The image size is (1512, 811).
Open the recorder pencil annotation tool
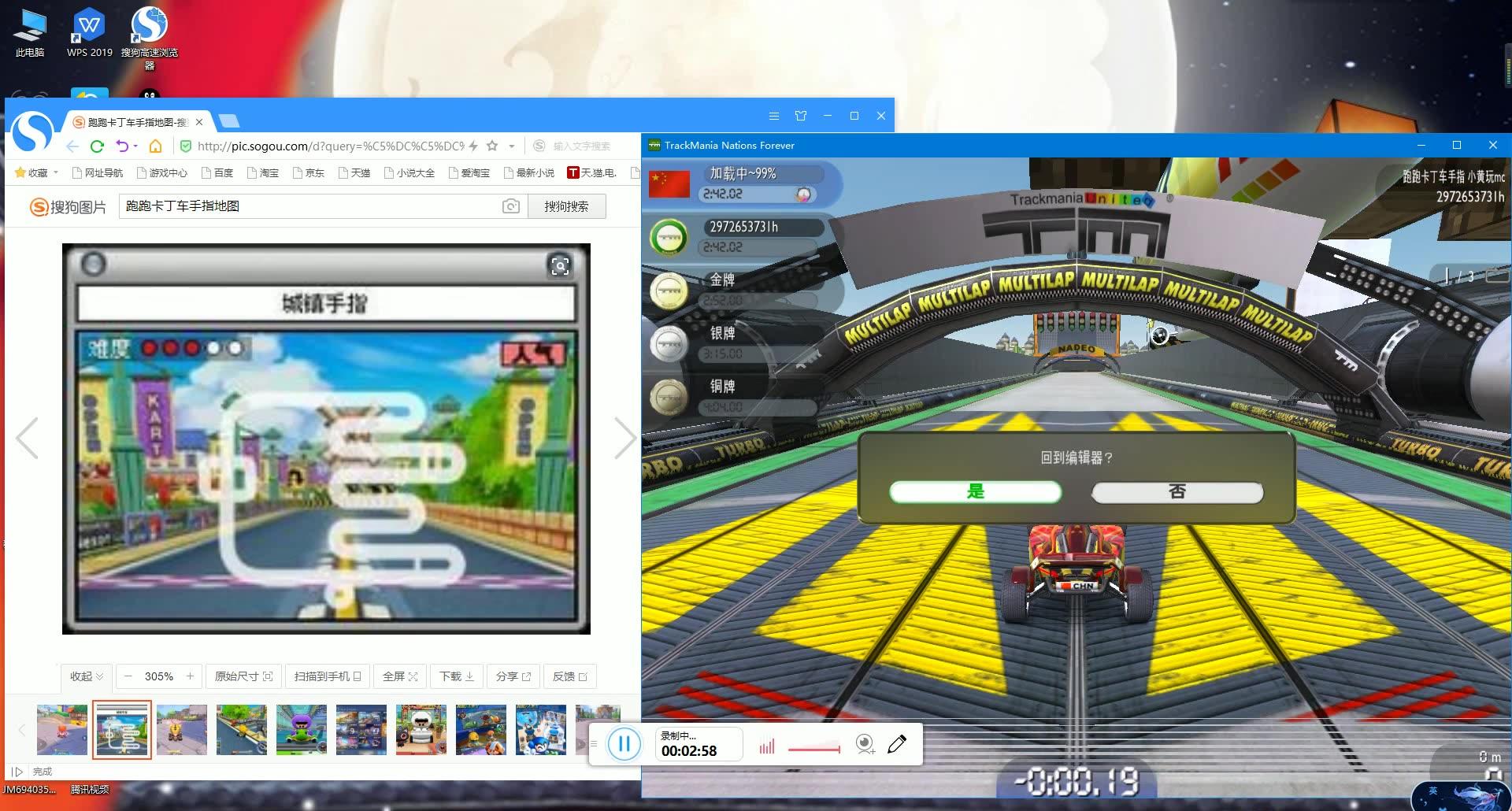click(x=897, y=744)
